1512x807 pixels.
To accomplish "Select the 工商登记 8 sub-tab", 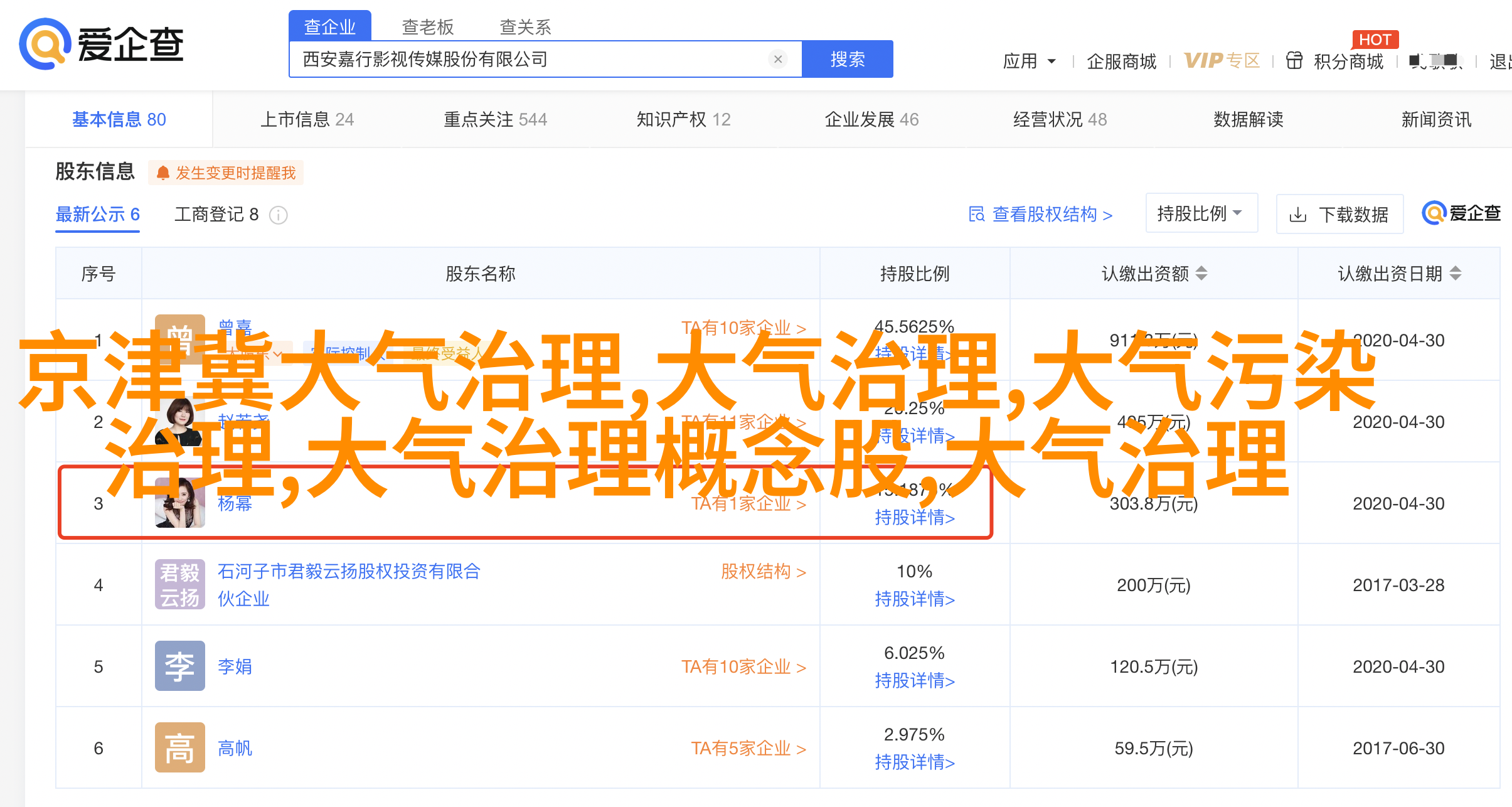I will point(216,215).
